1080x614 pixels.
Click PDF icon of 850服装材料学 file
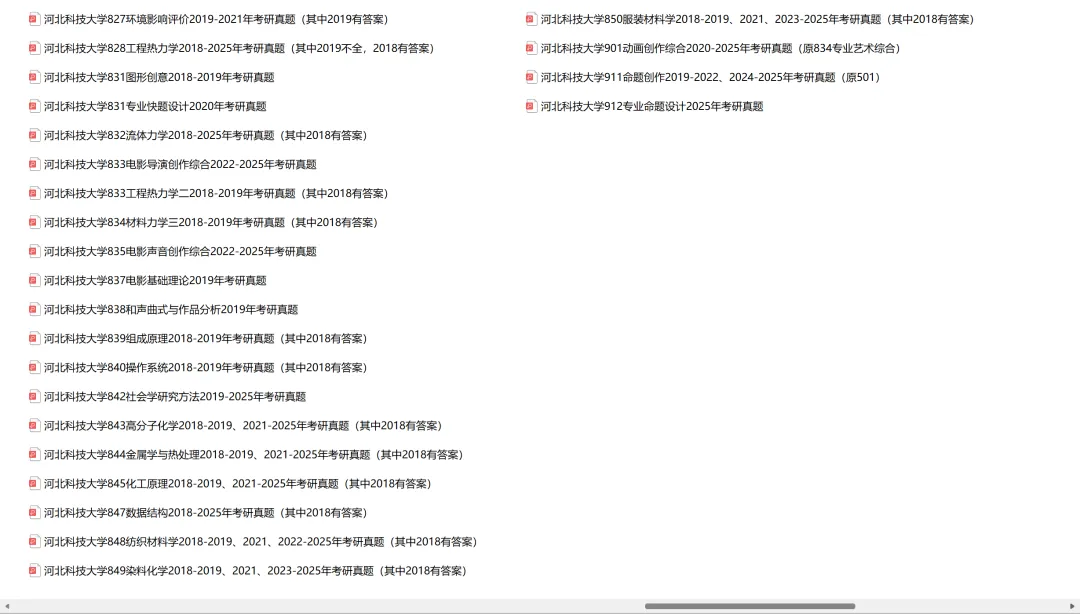[x=530, y=19]
